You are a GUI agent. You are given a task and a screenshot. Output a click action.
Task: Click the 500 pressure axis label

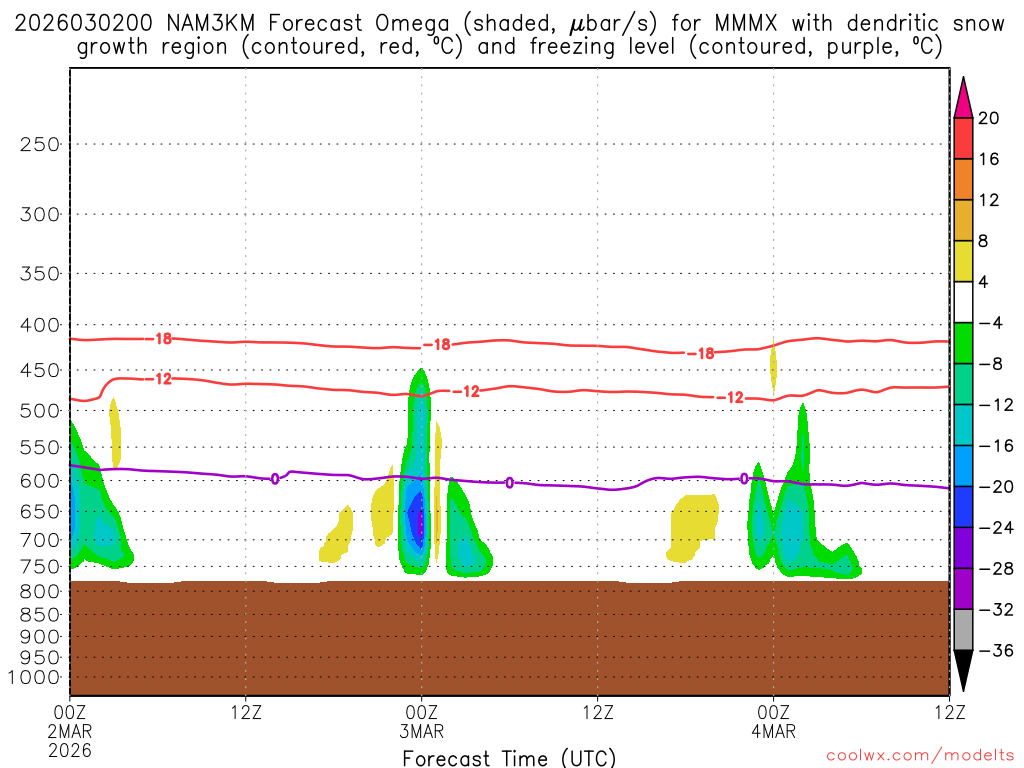(x=40, y=411)
